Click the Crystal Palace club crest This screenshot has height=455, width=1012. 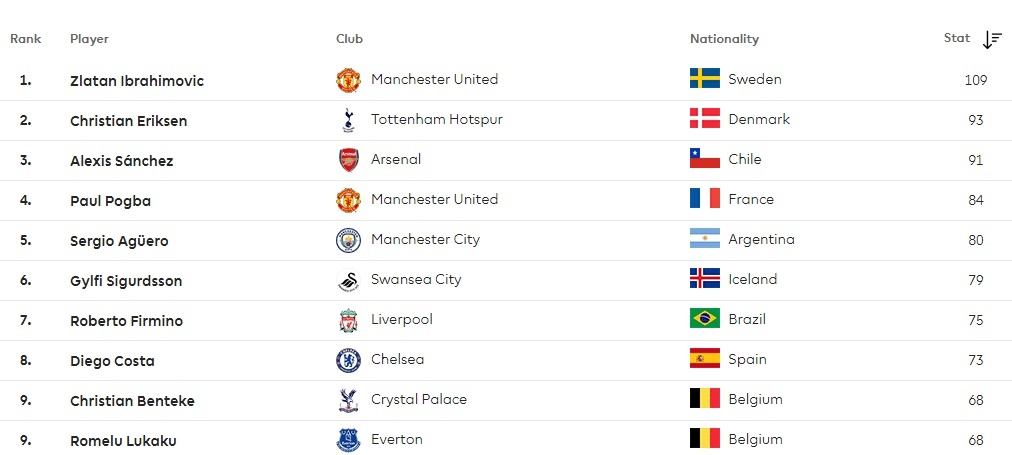coord(348,400)
